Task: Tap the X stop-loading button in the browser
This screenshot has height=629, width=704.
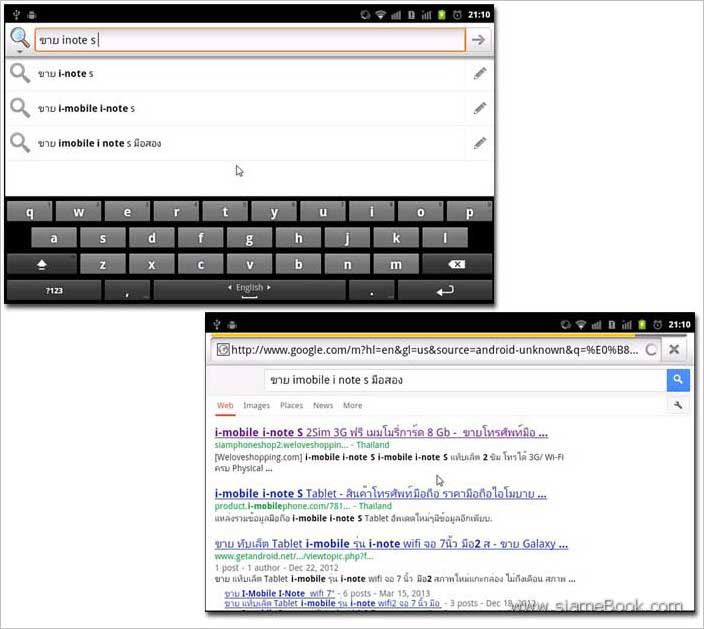Action: (x=674, y=349)
